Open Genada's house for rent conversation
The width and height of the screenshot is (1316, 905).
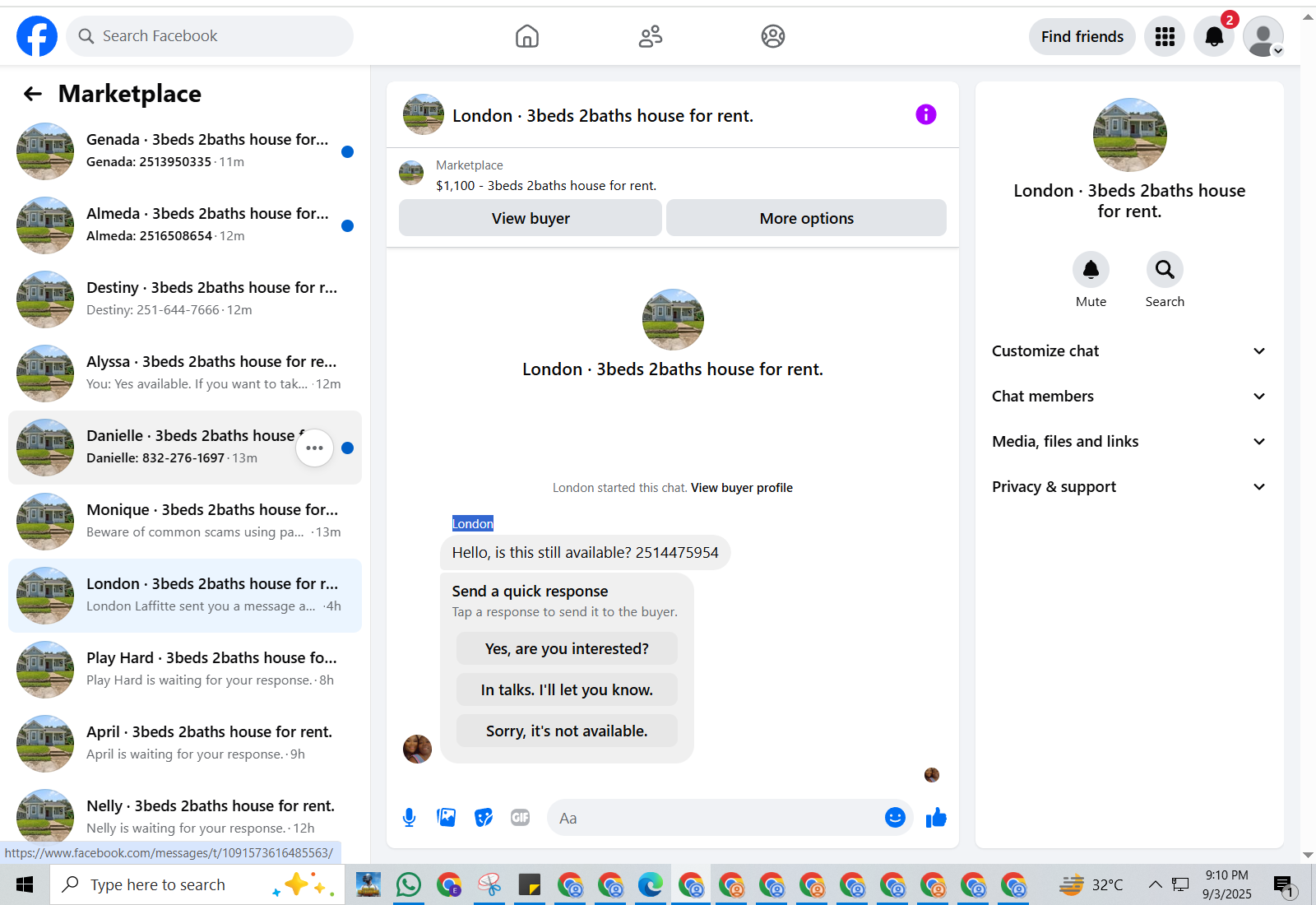coord(185,151)
